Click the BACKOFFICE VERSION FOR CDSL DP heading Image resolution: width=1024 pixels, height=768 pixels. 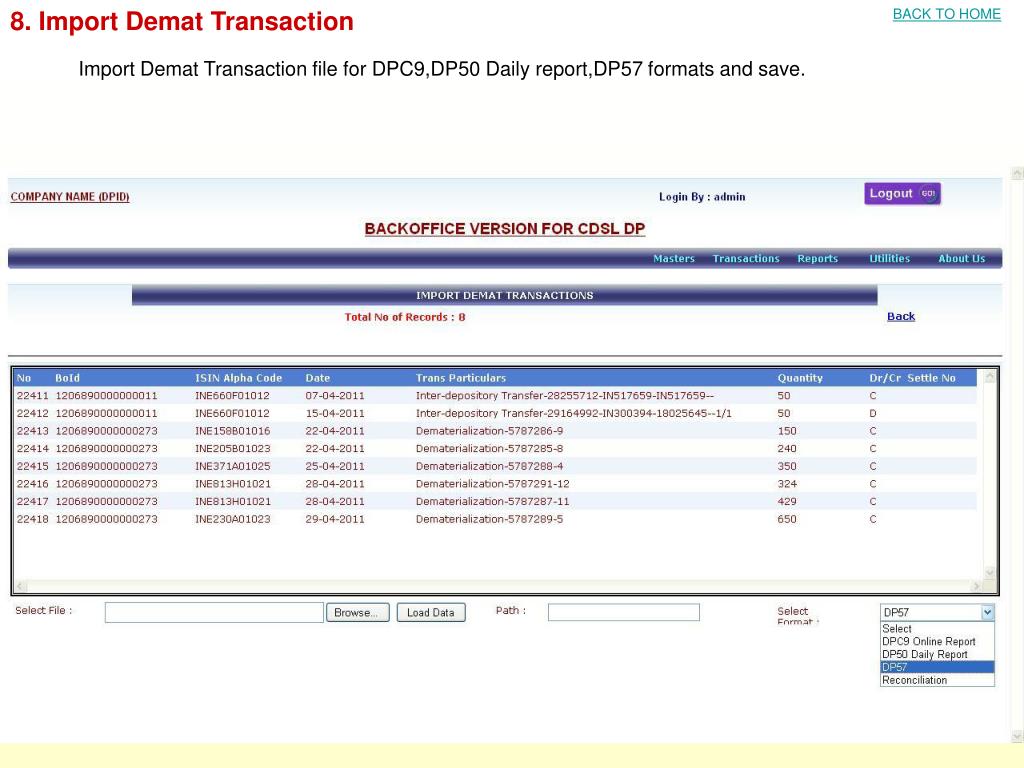505,229
